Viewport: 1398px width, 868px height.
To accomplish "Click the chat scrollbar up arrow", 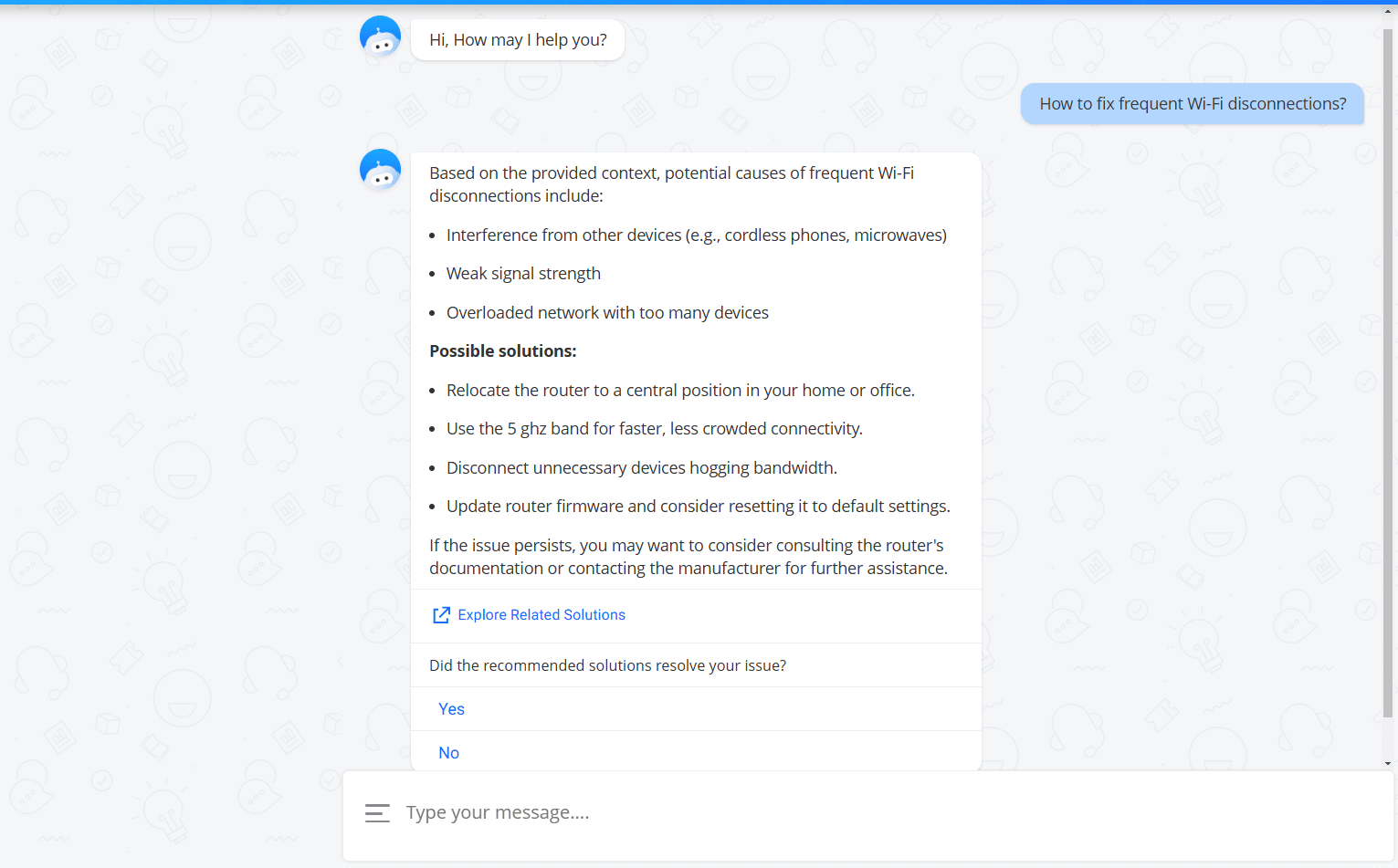I will (x=1388, y=11).
